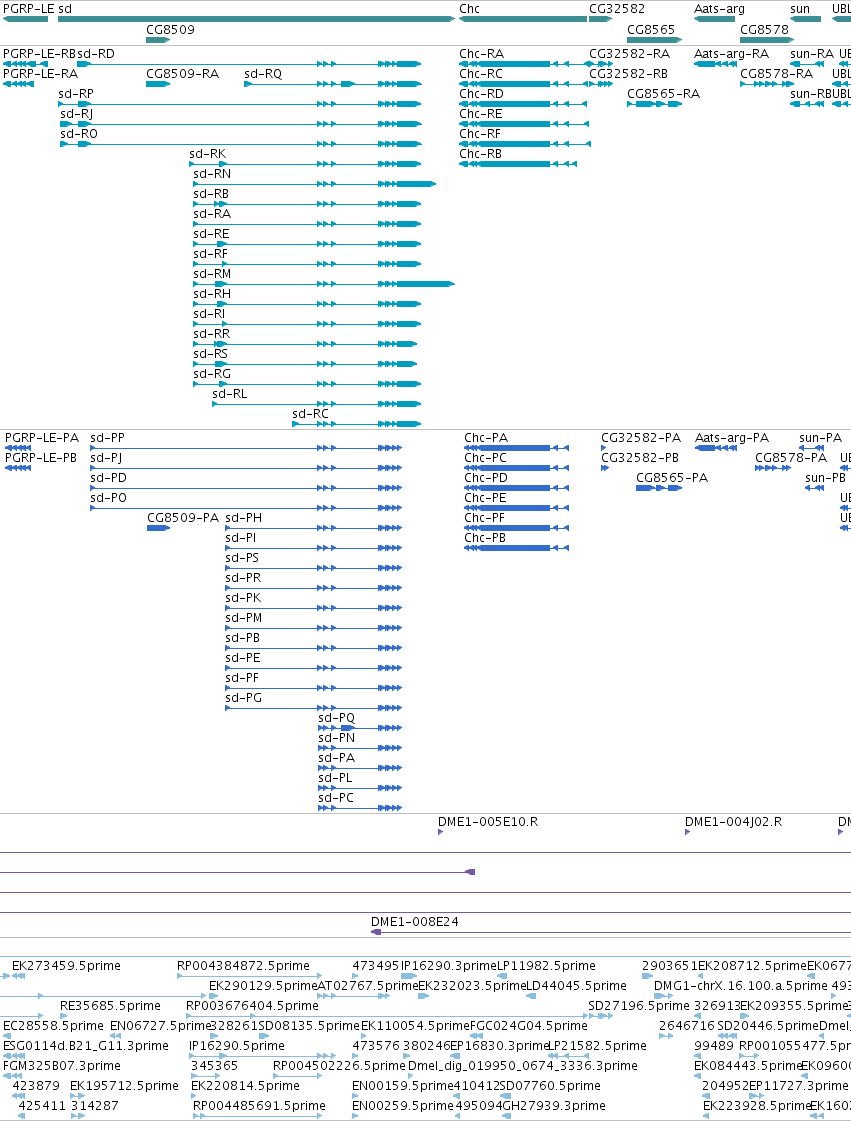Select transcript sd-RJ
Viewport: 851px width, 1121px height.
[x=241, y=124]
